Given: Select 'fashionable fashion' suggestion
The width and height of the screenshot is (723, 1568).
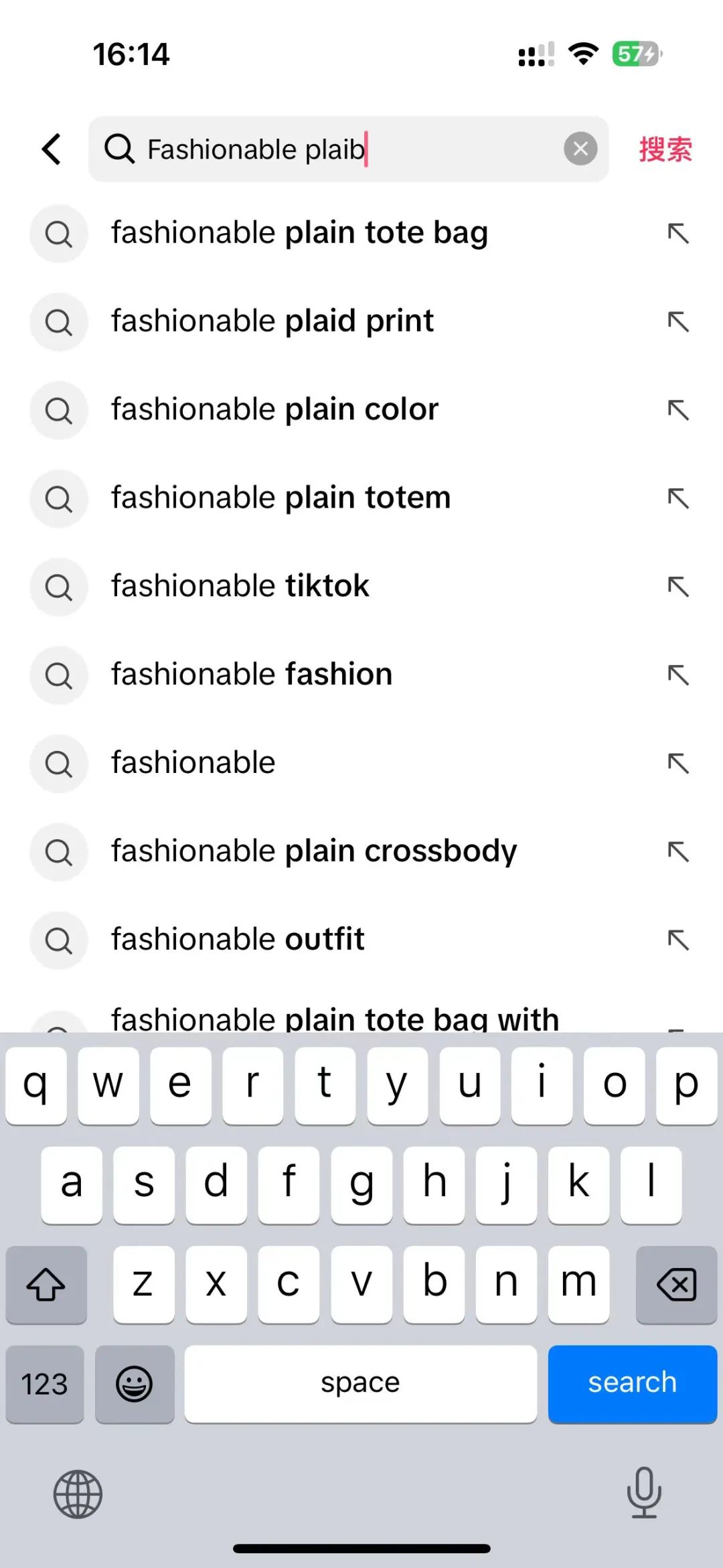Looking at the screenshot, I should [x=252, y=674].
